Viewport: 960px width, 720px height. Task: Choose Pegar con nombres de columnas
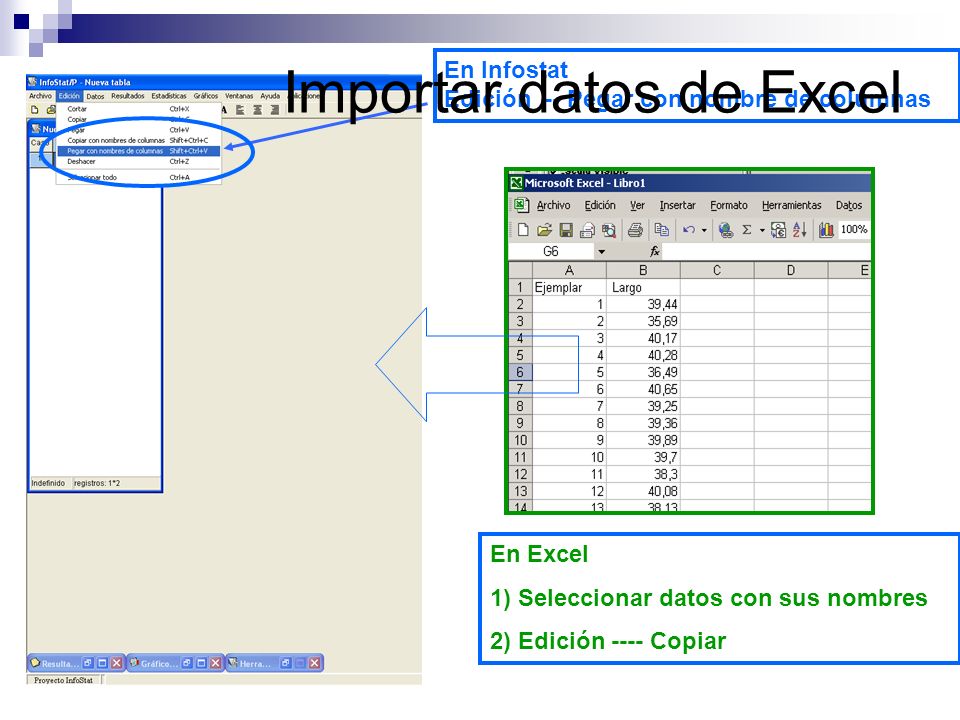point(138,151)
